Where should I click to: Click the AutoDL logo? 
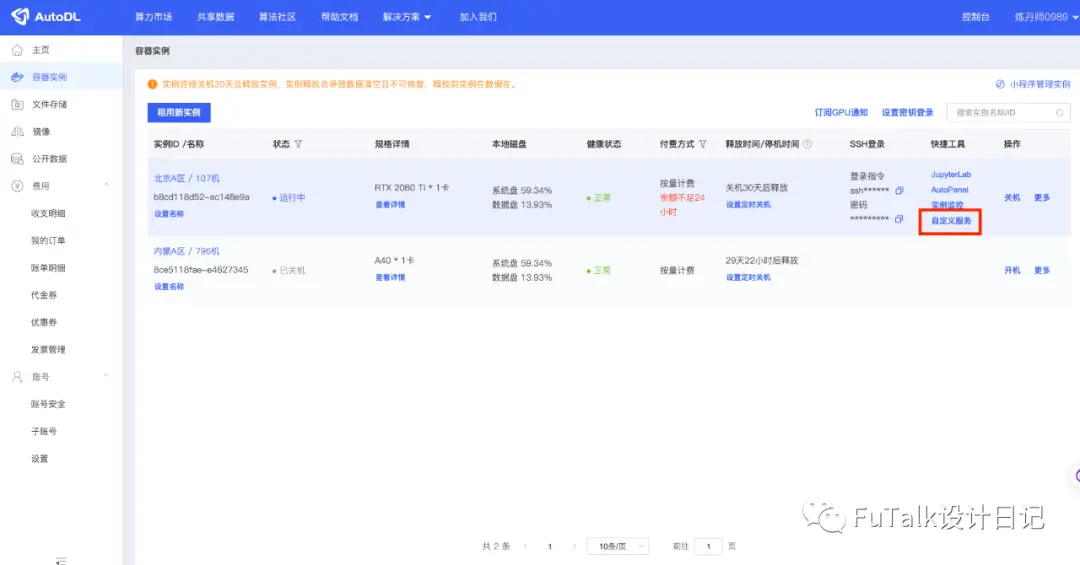(47, 17)
